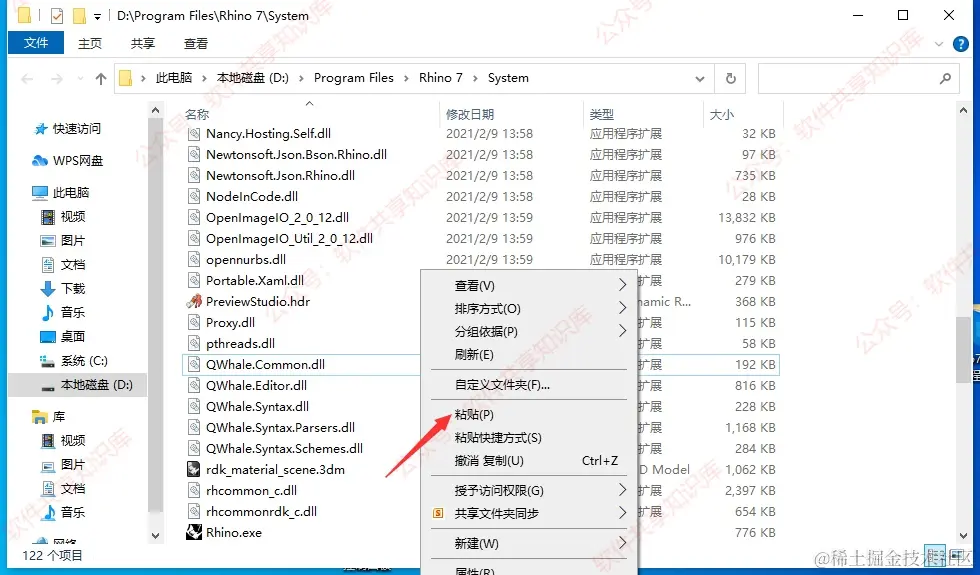Click the 库 library icon
The width and height of the screenshot is (980, 575).
tap(40, 417)
